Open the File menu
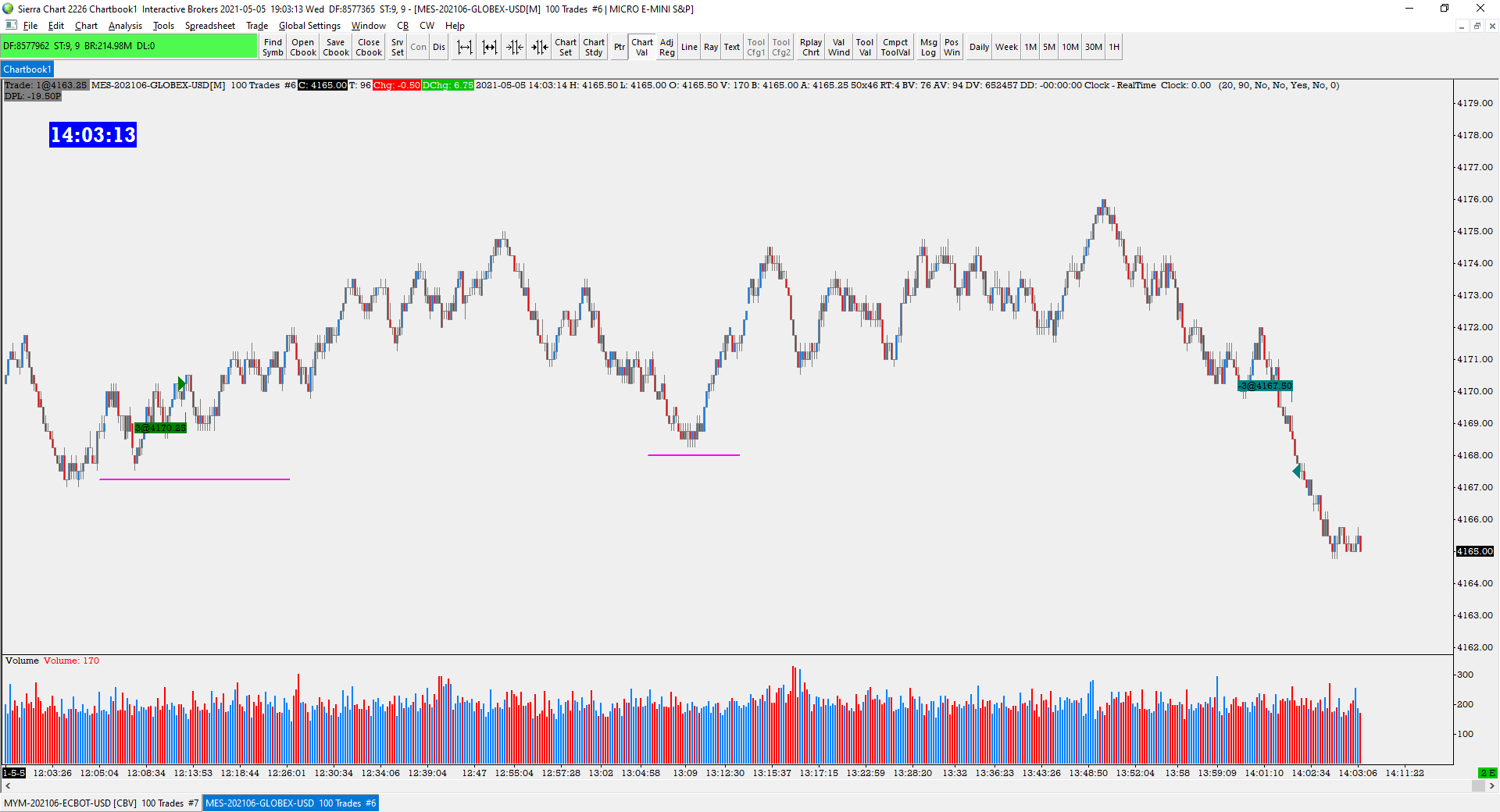The width and height of the screenshot is (1500, 812). pos(30,26)
